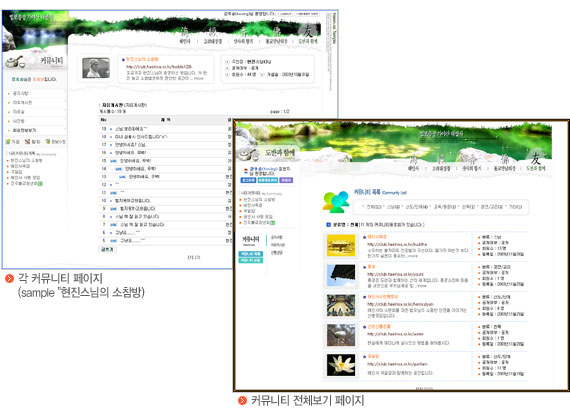The height and width of the screenshot is (419, 570).
Task: Click the teapot icon beside 커뮤니티 header
Action: (15, 62)
